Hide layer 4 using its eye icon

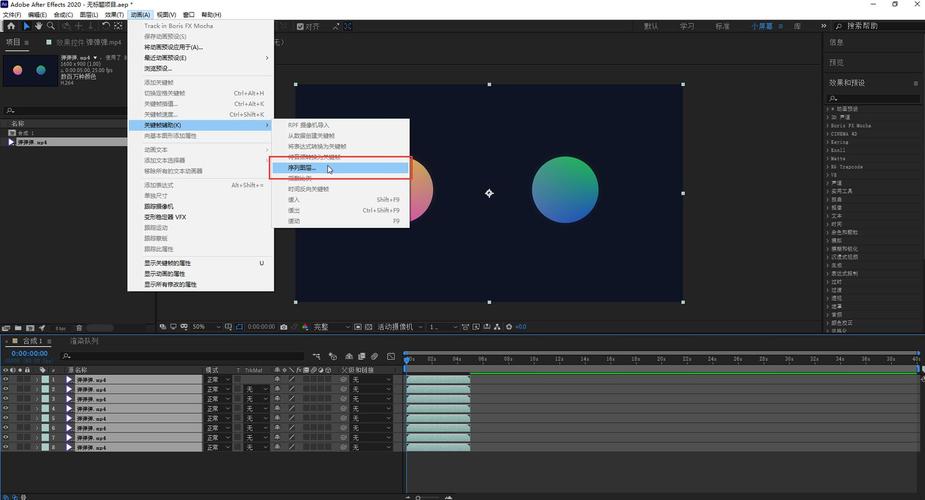click(x=6, y=409)
